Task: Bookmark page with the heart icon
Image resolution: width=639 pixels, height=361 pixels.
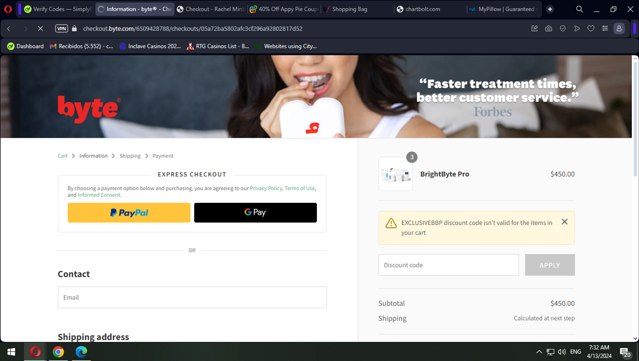Action: point(591,29)
